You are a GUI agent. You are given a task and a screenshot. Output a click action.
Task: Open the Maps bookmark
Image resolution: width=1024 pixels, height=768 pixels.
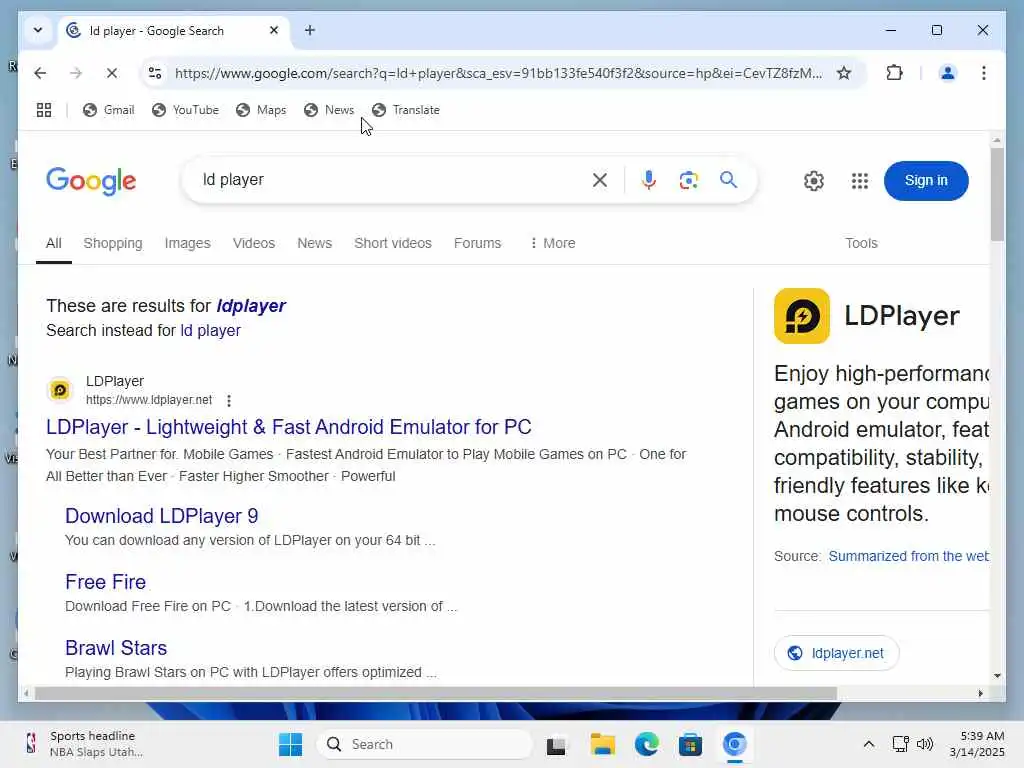tap(261, 110)
